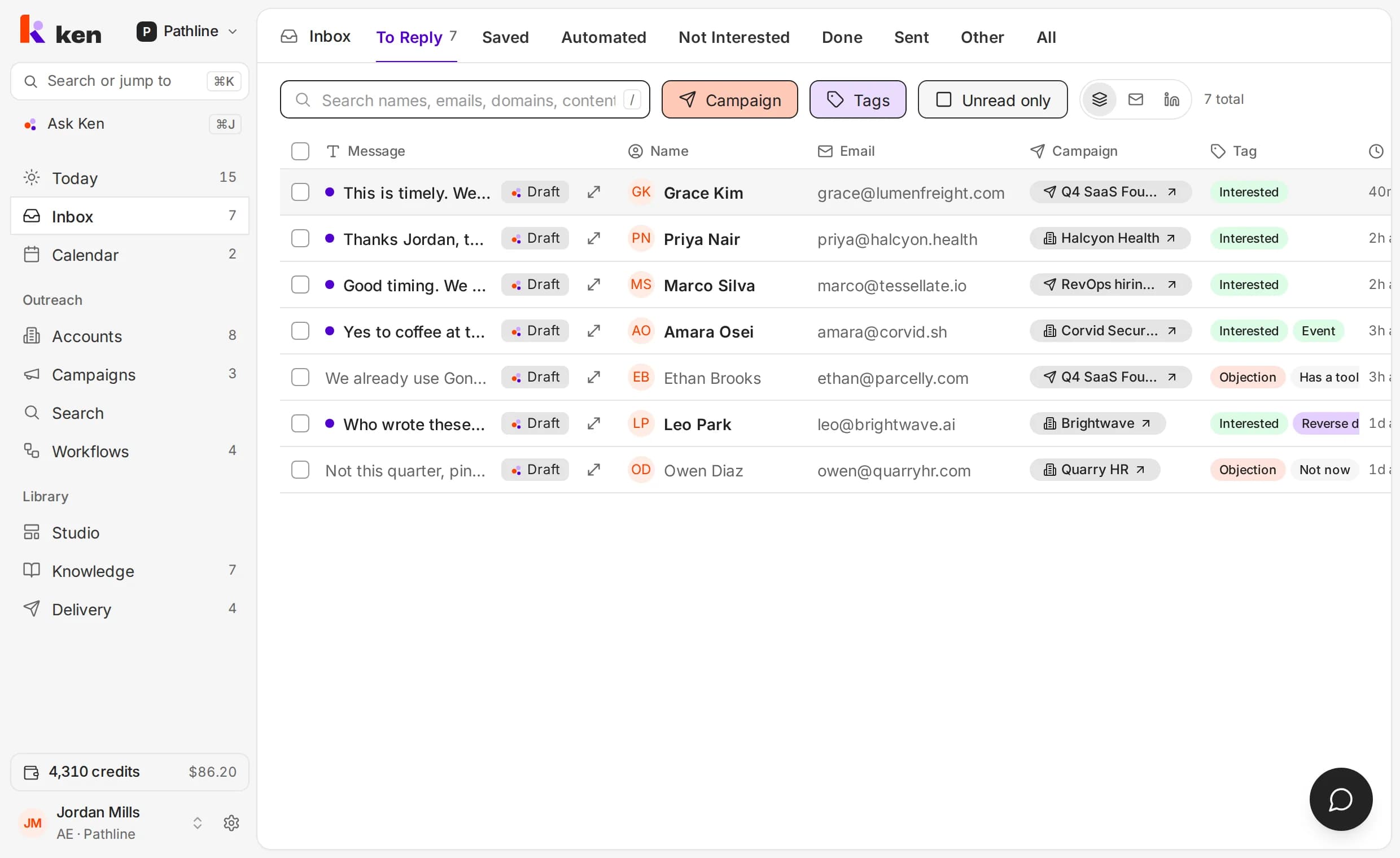Expand the Jordan Mills account switcher
Viewport: 1400px width, 858px height.
(197, 823)
